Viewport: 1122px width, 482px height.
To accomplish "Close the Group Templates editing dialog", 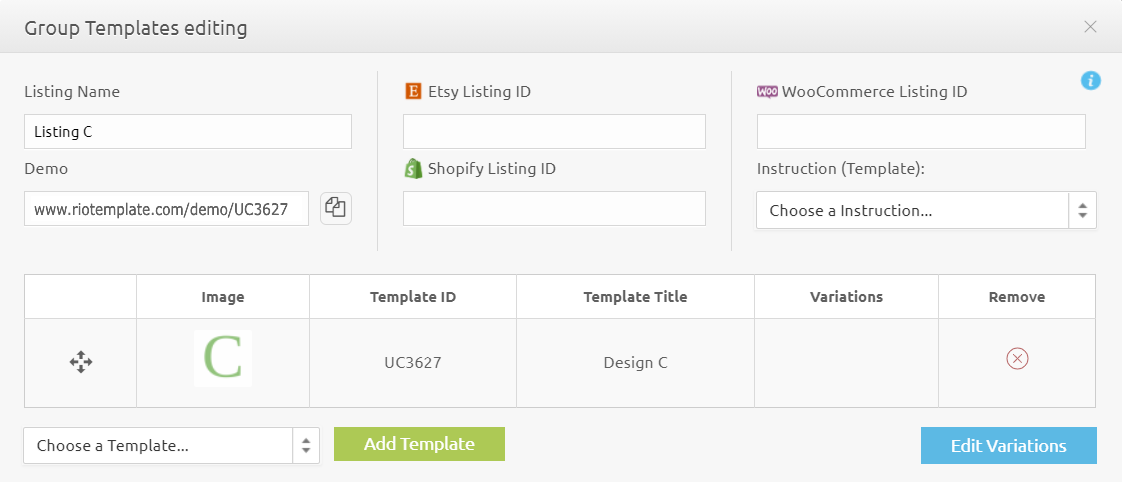I will coord(1090,27).
